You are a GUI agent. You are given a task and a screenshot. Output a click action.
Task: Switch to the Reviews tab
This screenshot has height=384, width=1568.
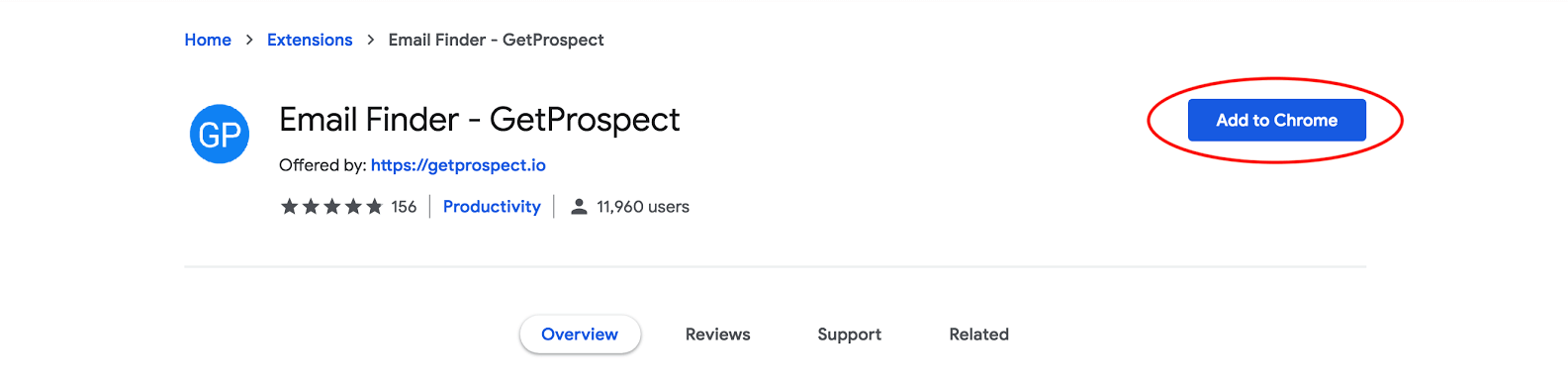pyautogui.click(x=718, y=335)
